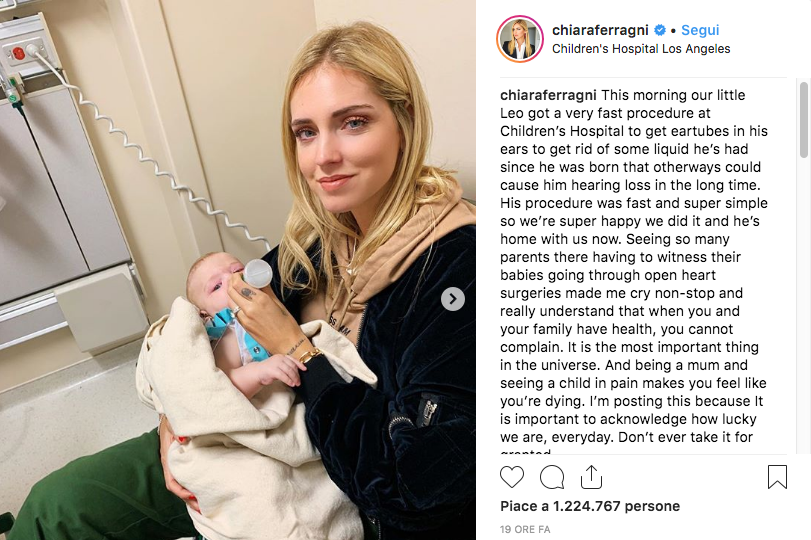Open chiaraferragni's profile picture
The image size is (811, 540).
coord(520,39)
